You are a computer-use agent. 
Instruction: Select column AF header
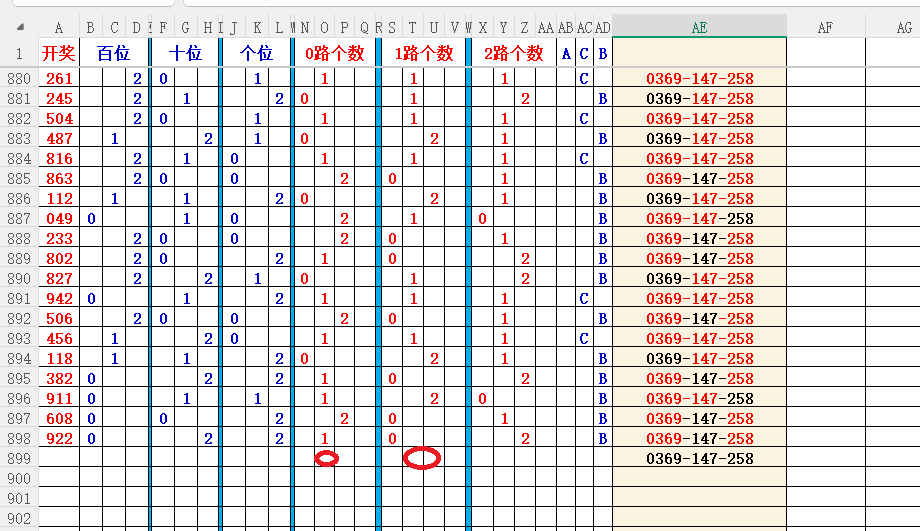coord(826,28)
